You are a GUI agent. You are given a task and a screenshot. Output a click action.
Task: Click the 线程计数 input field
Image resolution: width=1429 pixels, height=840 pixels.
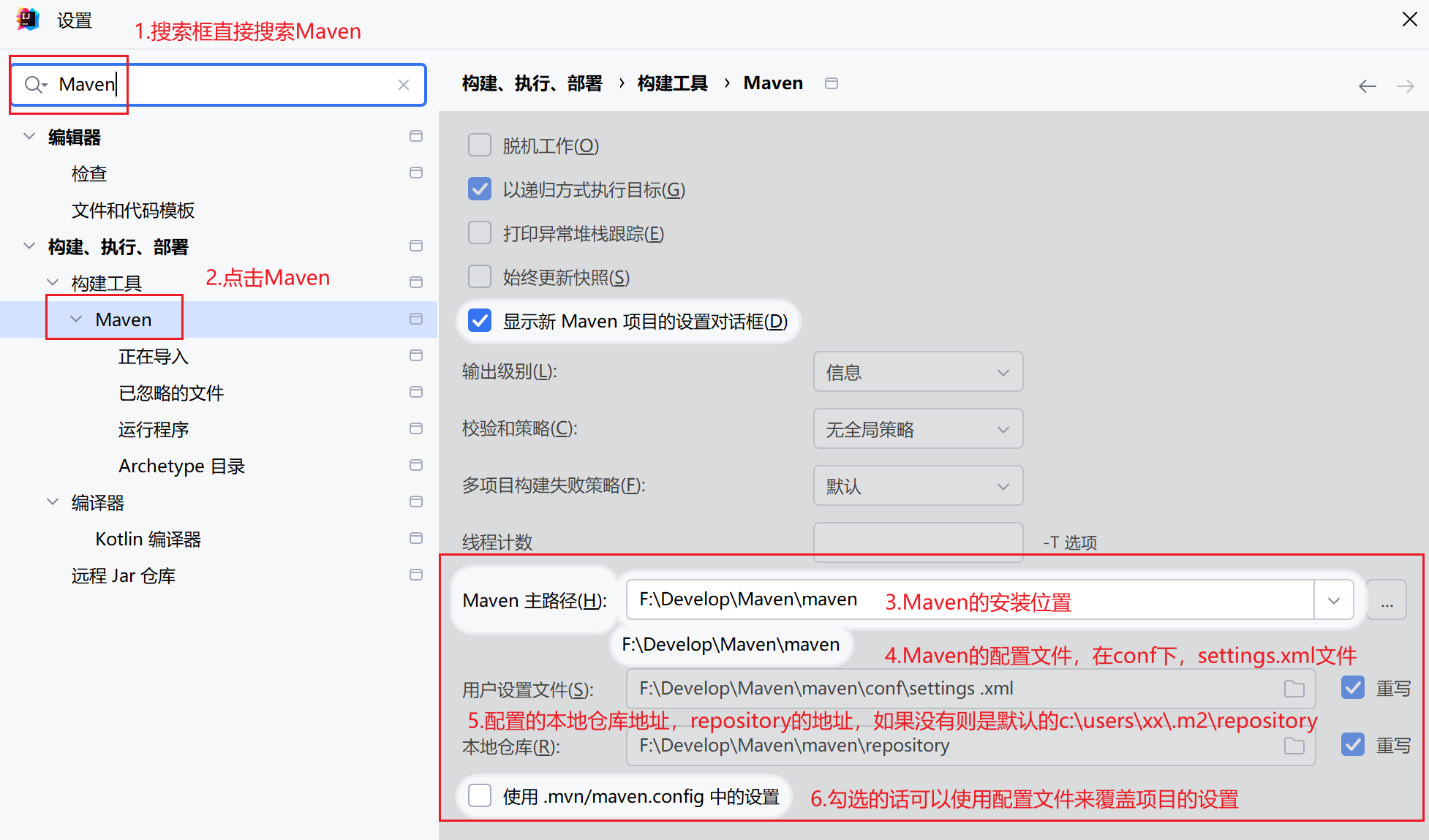(918, 542)
